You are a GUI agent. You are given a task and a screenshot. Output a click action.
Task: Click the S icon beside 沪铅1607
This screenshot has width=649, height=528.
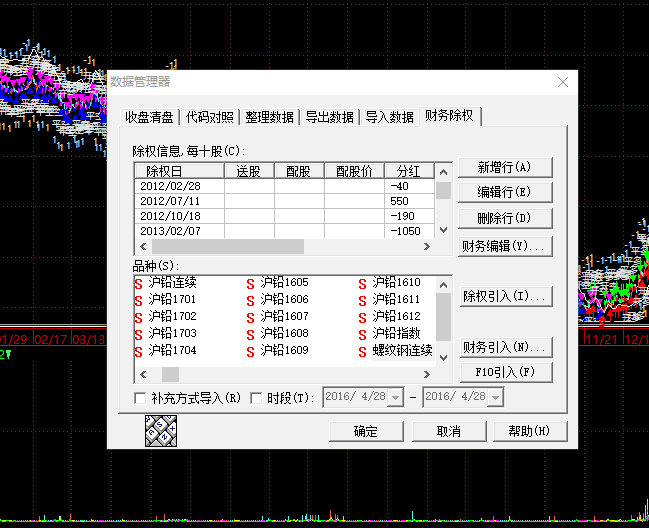click(x=250, y=318)
